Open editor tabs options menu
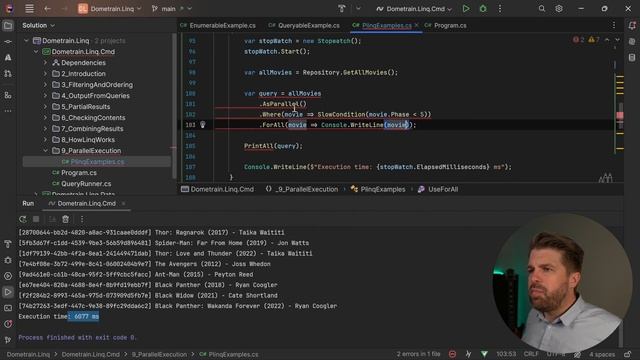The image size is (640, 360). point(613,25)
